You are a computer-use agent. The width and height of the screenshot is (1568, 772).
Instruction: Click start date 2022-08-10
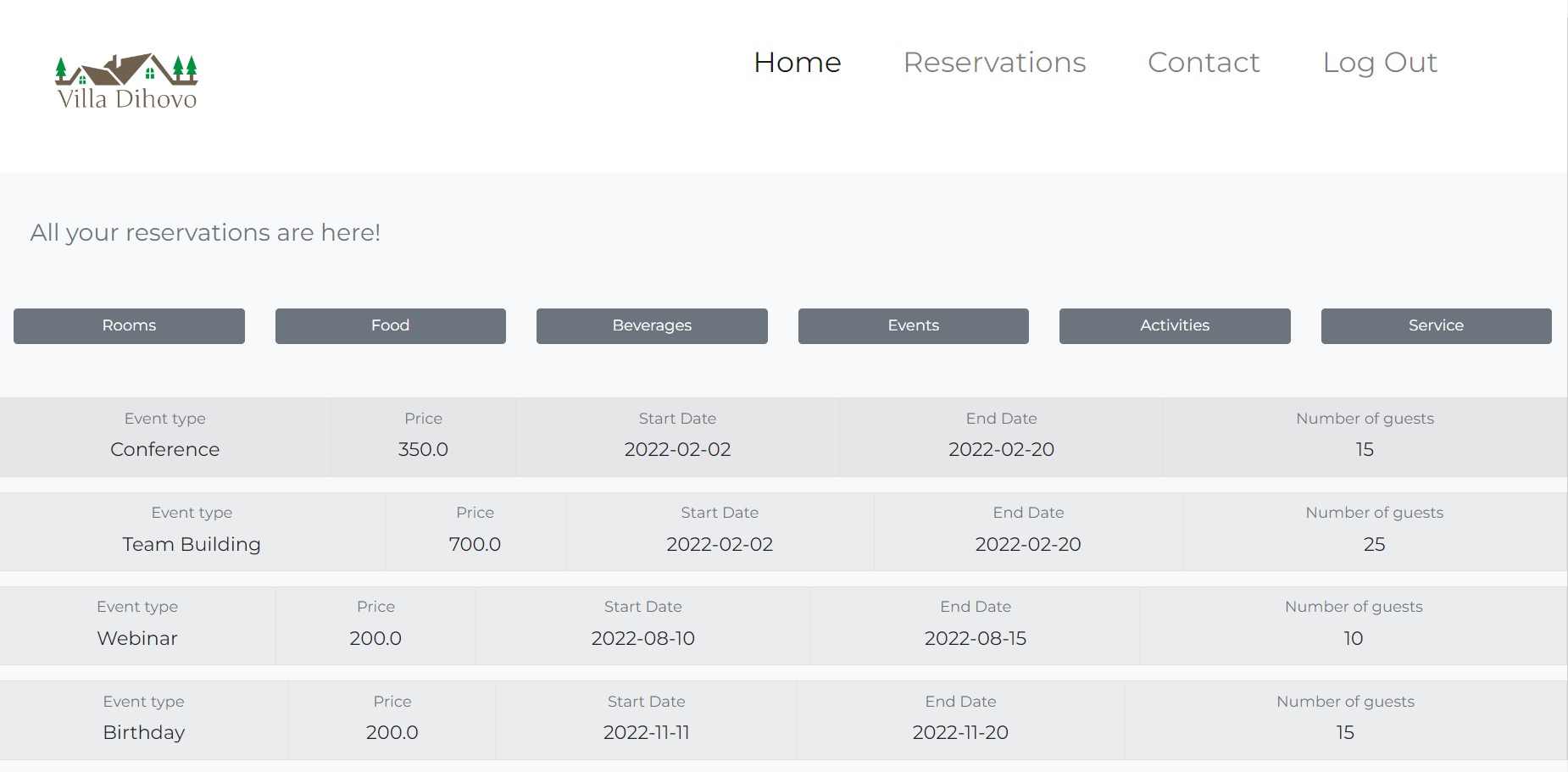pyautogui.click(x=642, y=638)
